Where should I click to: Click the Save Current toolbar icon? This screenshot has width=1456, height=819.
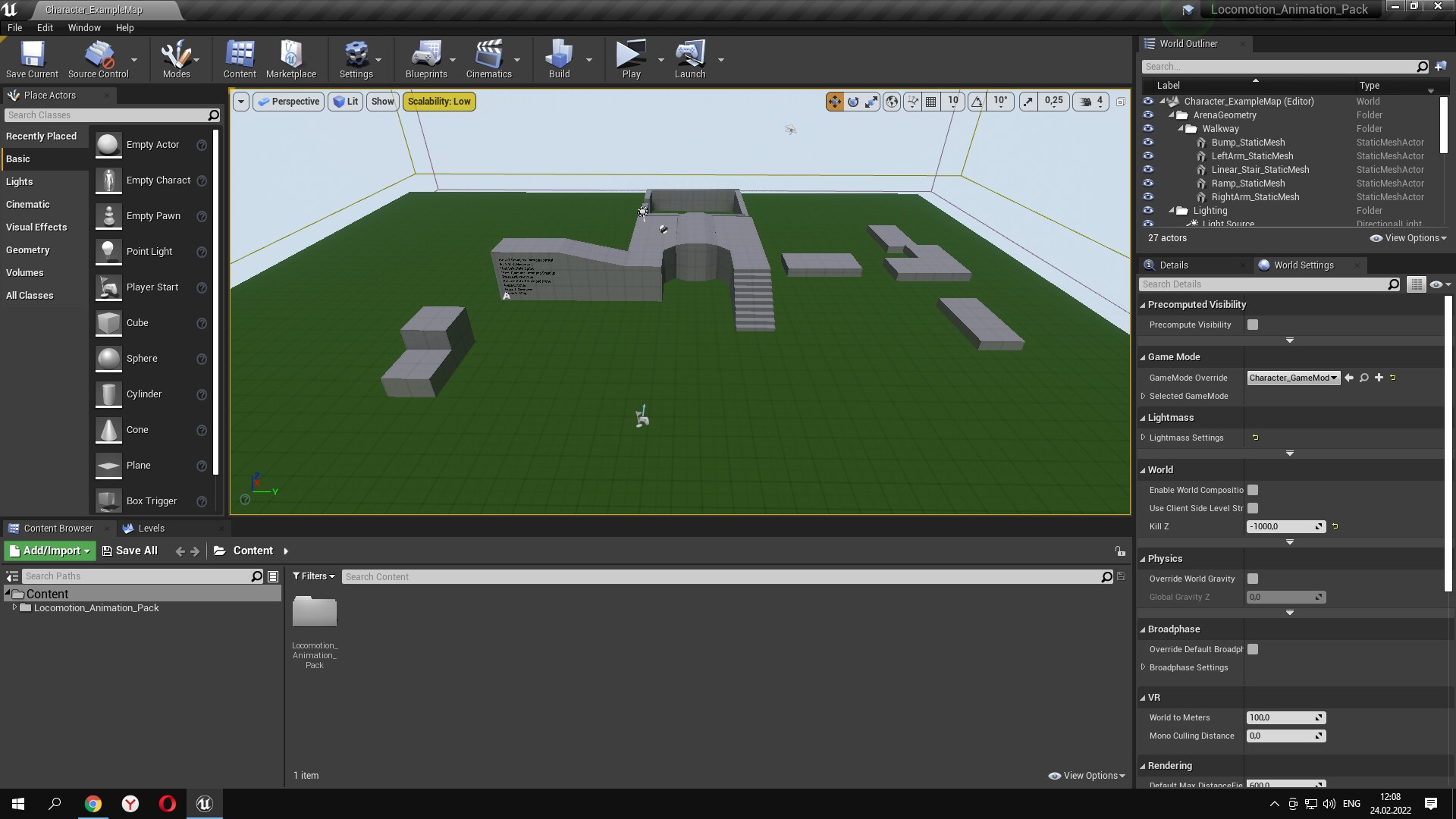coord(32,59)
